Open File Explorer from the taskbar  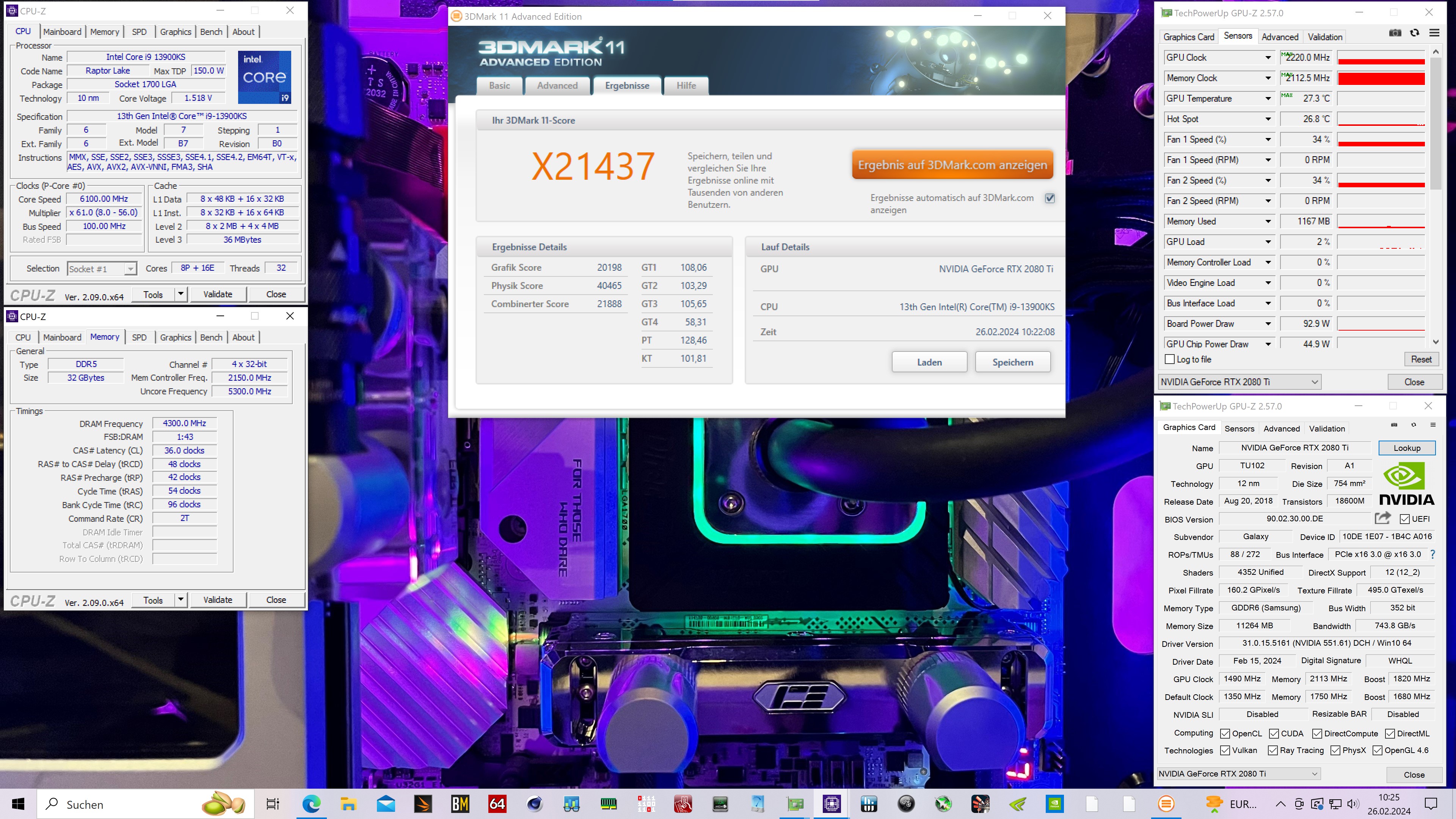pos(348,804)
